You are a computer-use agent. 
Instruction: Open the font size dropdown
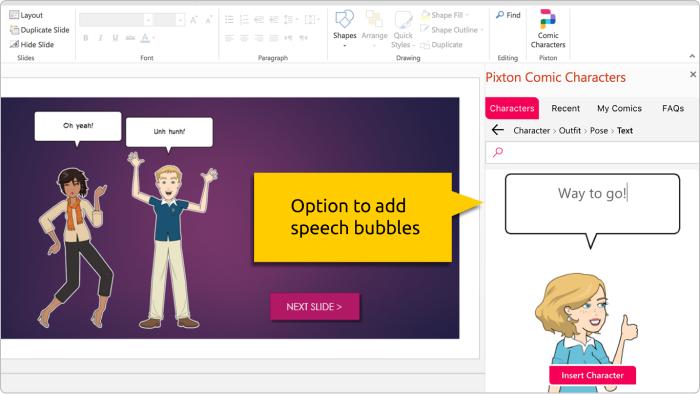click(x=180, y=20)
